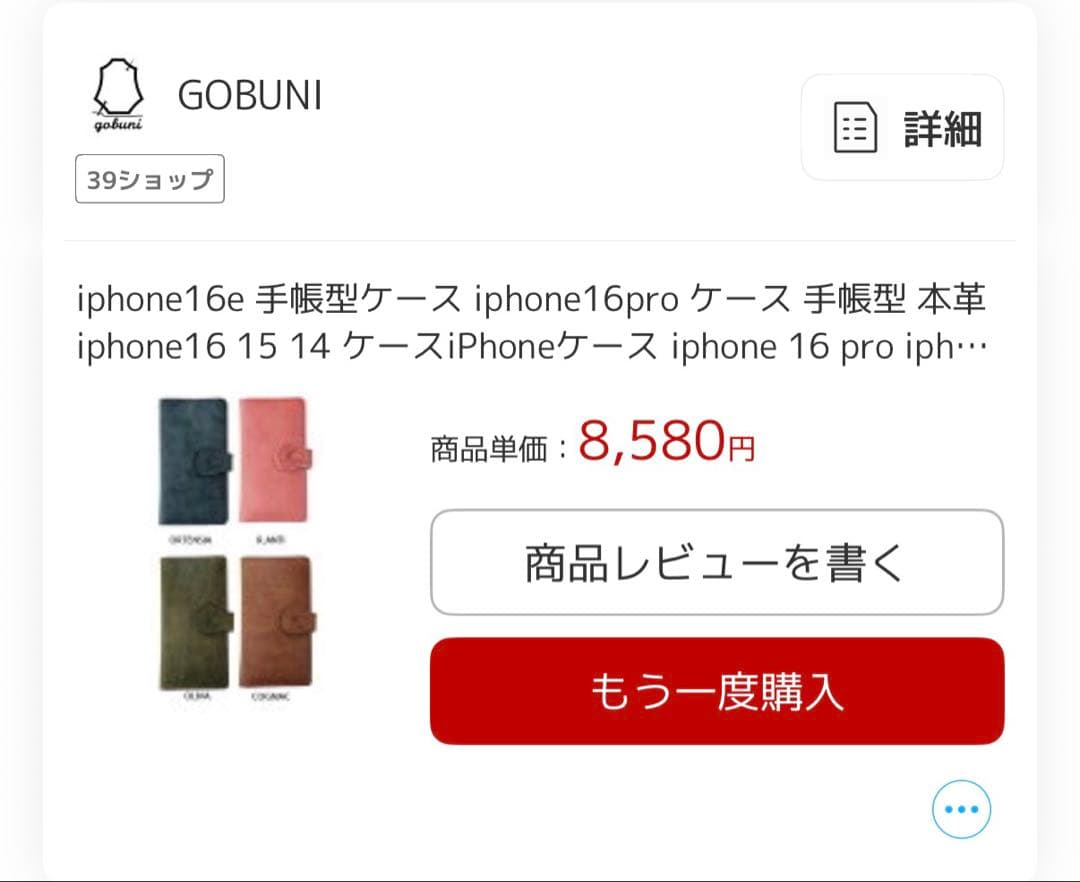Click the document list icon beside 詳細
The image size is (1080, 882).
855,127
